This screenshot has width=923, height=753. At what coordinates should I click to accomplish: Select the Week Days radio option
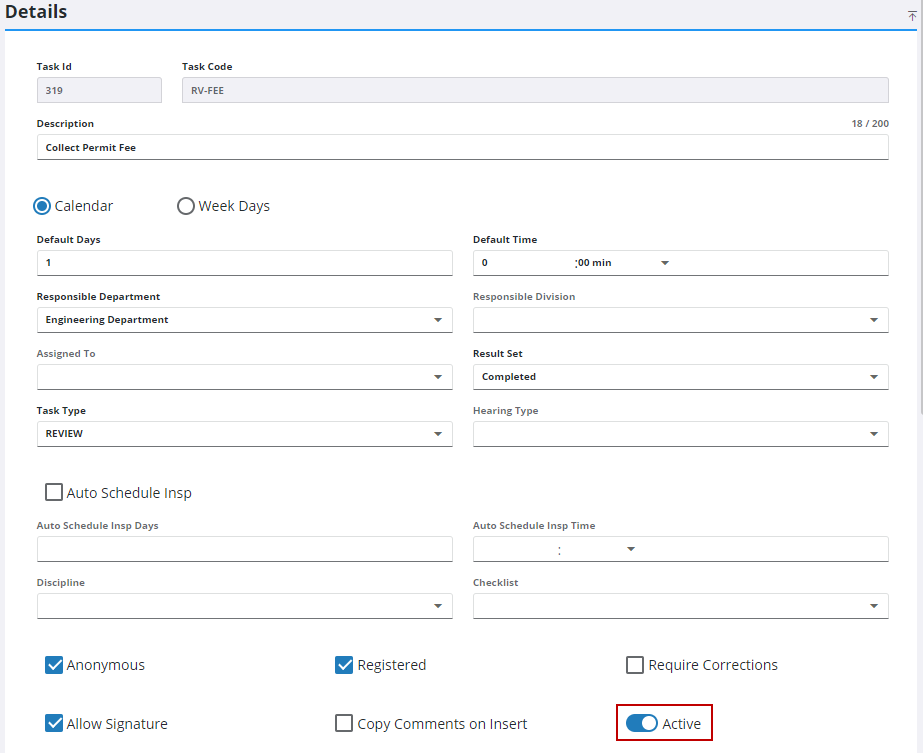coord(185,206)
